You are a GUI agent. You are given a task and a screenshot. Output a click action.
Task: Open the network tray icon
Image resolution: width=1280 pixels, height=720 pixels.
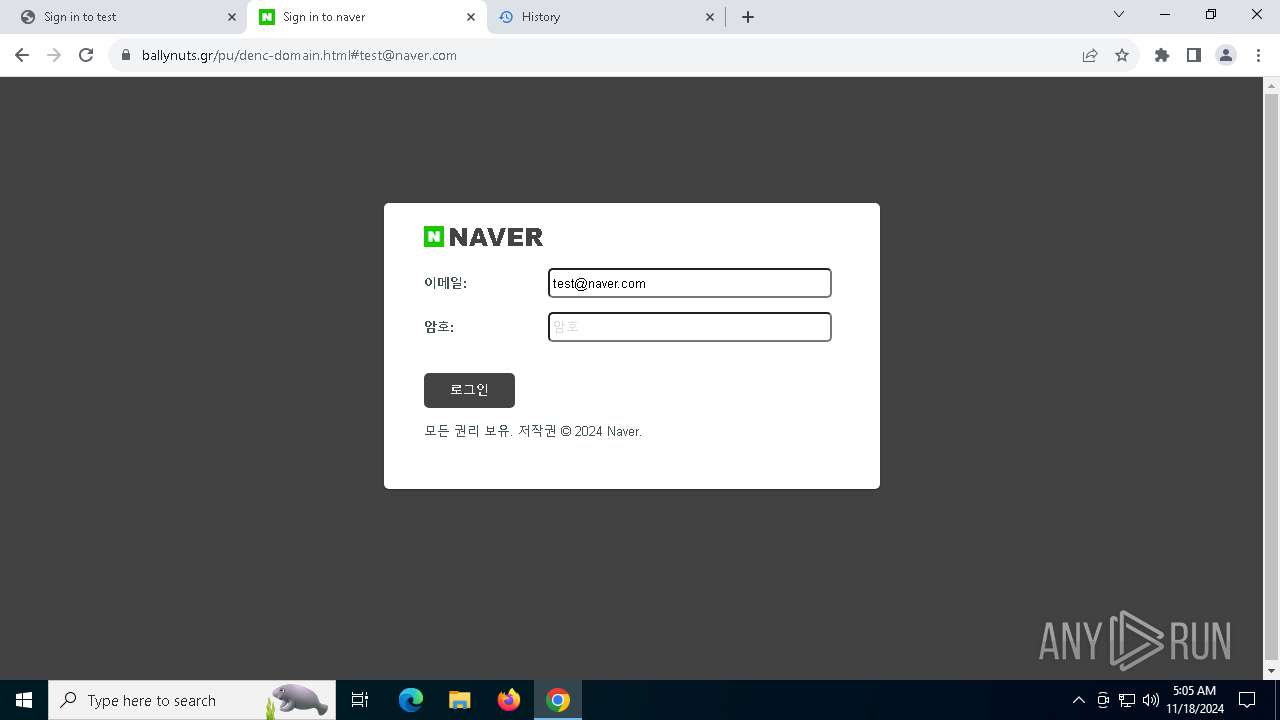1127,700
